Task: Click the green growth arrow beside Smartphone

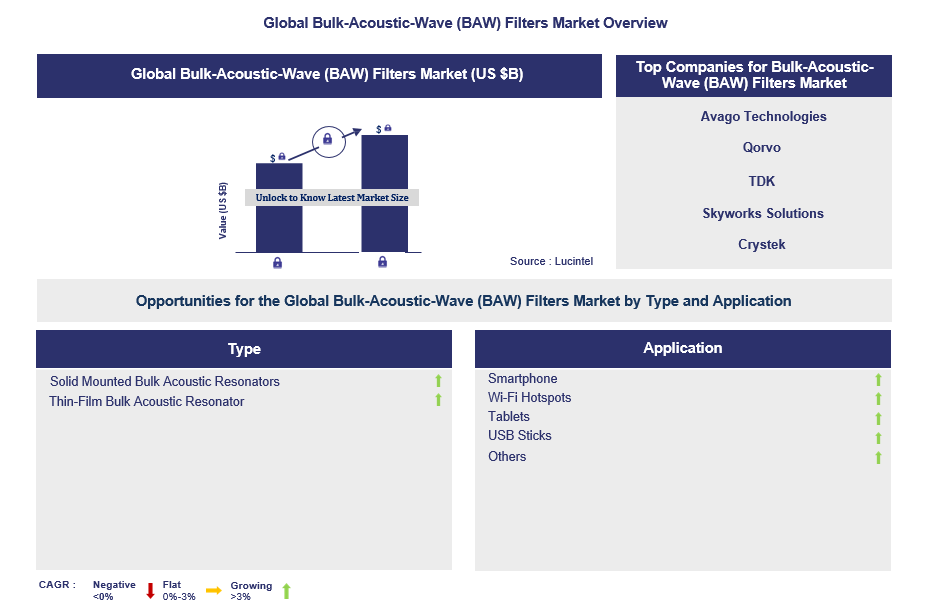Action: tap(878, 380)
